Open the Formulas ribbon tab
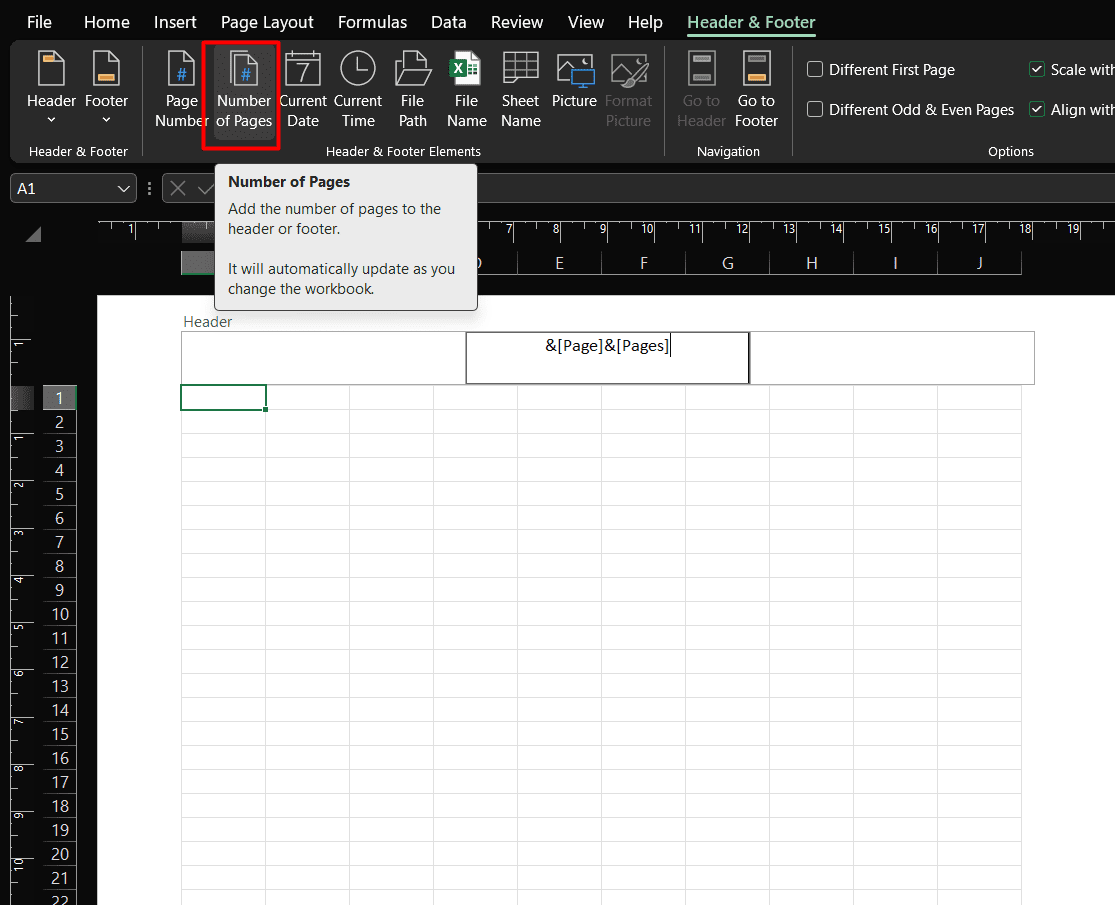This screenshot has height=905, width=1115. pos(372,21)
